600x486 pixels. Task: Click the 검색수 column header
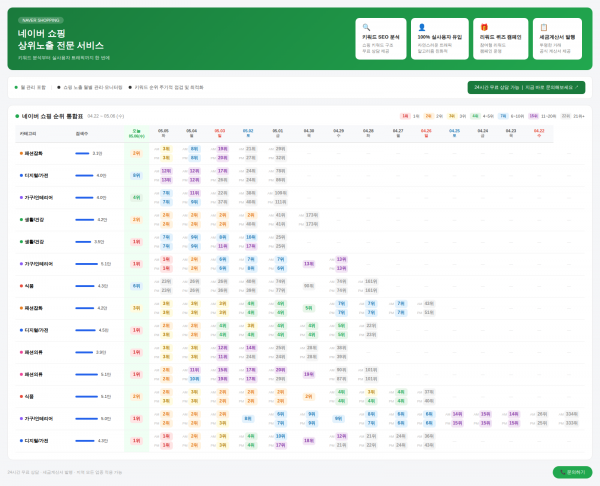tap(80, 134)
